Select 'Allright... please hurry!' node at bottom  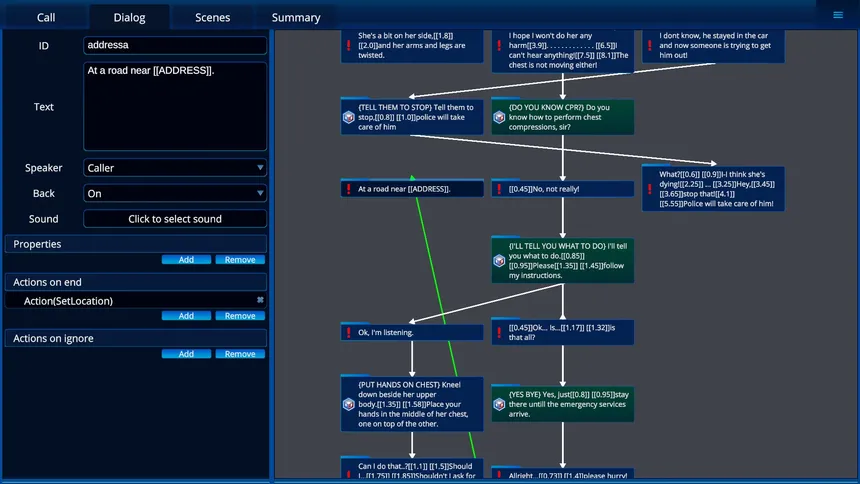[x=563, y=474]
